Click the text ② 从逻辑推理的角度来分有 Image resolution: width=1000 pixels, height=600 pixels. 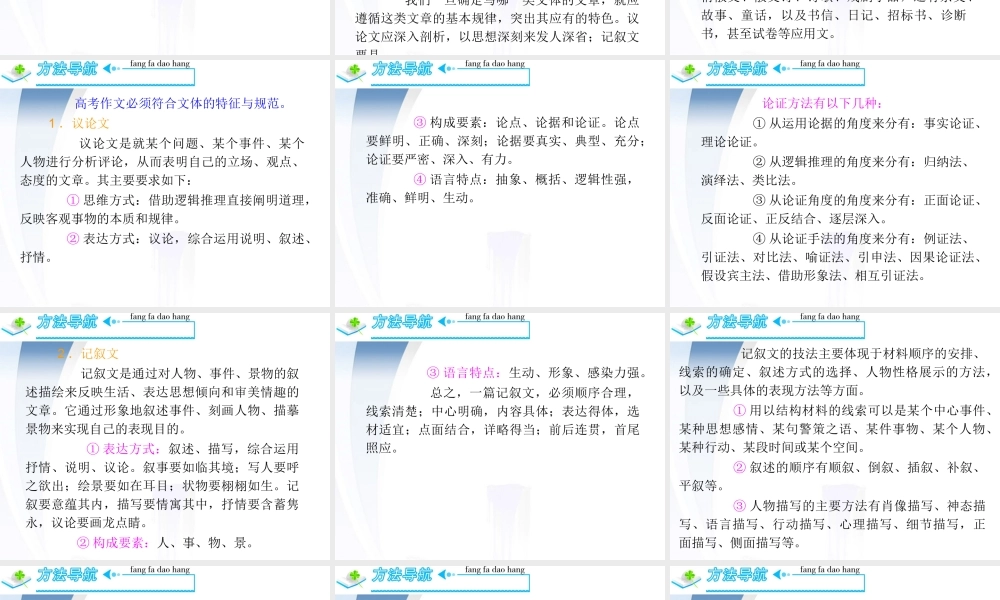860,162
